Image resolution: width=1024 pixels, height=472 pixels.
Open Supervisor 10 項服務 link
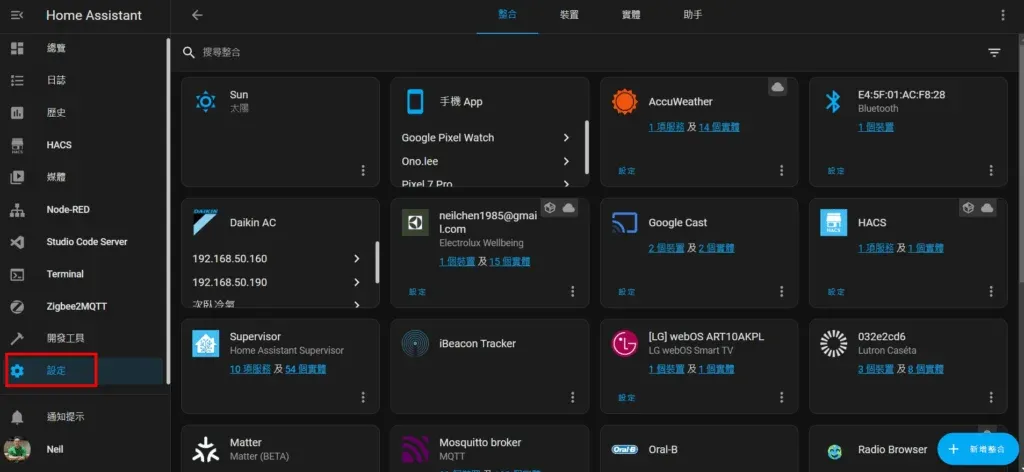(x=250, y=370)
